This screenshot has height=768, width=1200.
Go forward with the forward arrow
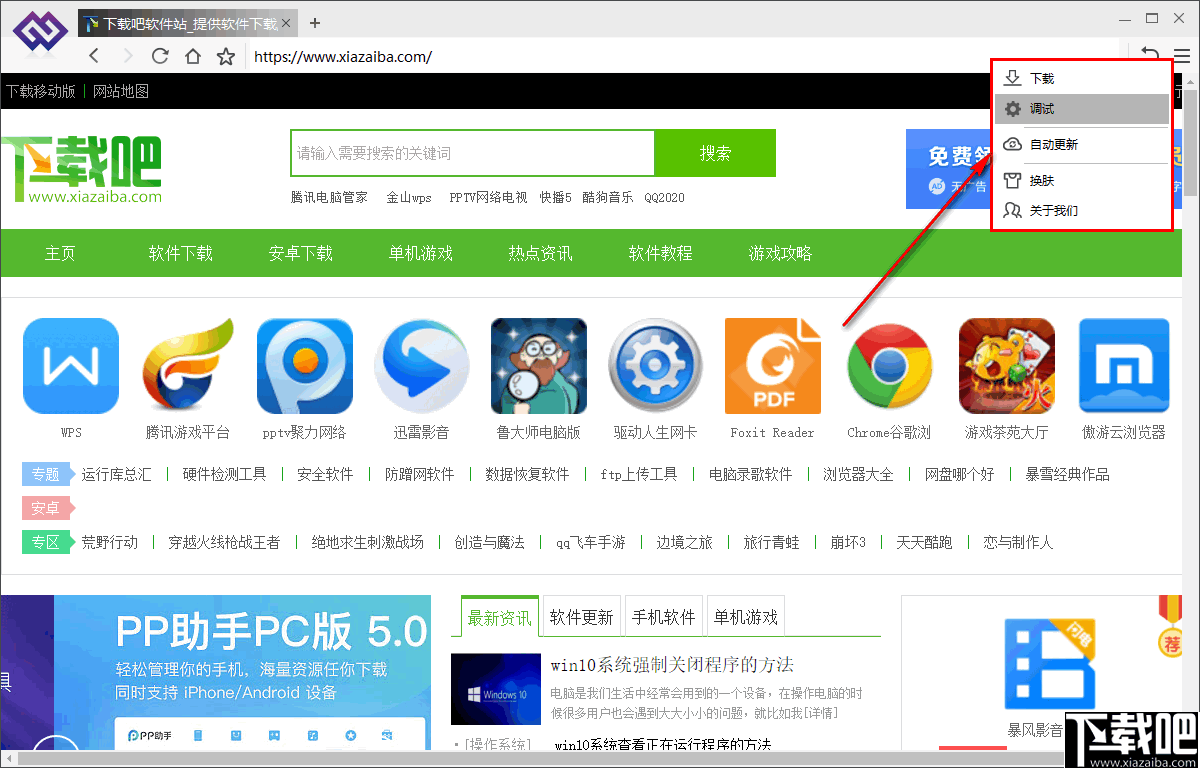pos(127,56)
